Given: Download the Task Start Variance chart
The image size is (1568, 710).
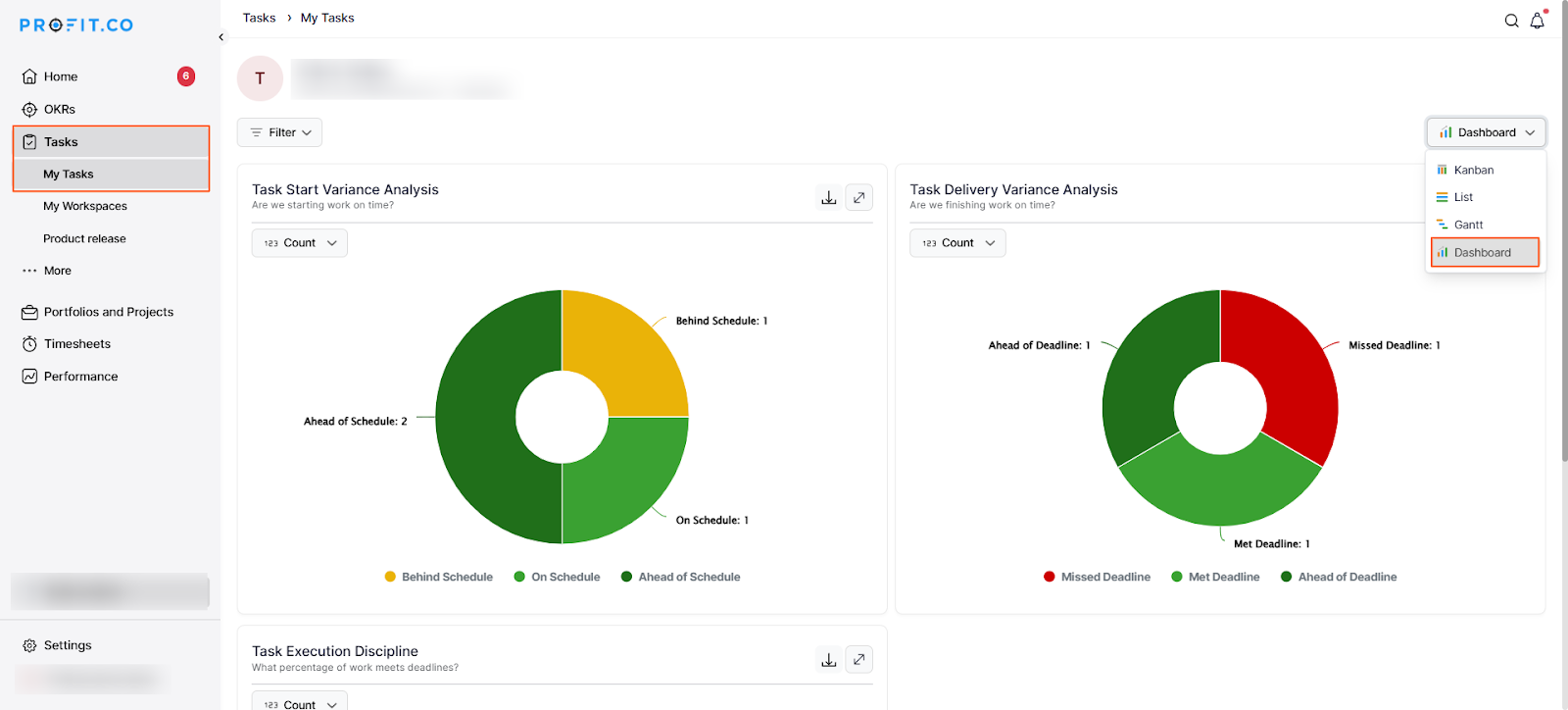Looking at the screenshot, I should tap(829, 198).
